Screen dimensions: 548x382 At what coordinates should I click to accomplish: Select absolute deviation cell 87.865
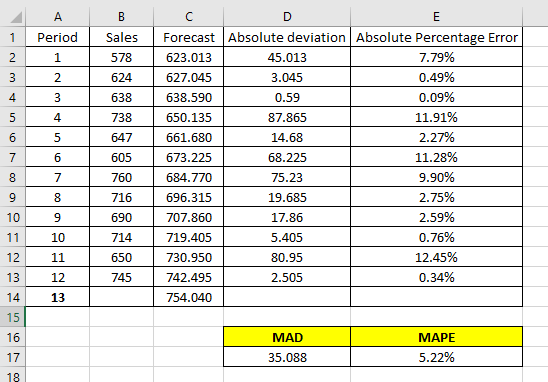tap(287, 117)
